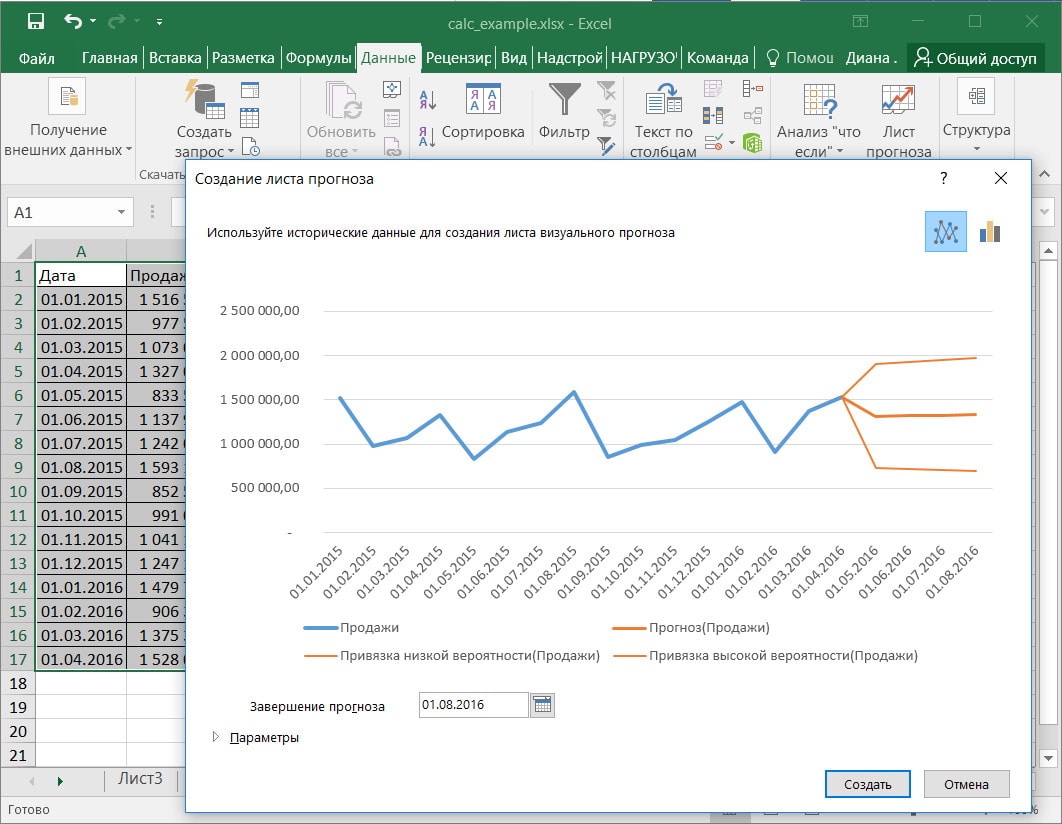Click the Data Validation icon
The height and width of the screenshot is (824, 1062).
713,143
